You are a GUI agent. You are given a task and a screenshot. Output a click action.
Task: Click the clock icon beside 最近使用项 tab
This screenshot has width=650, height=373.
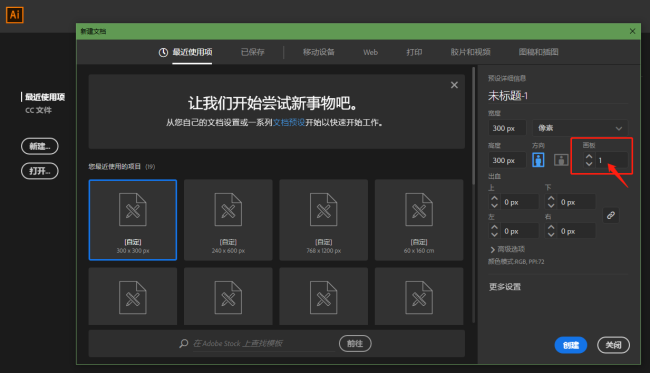[x=163, y=52]
